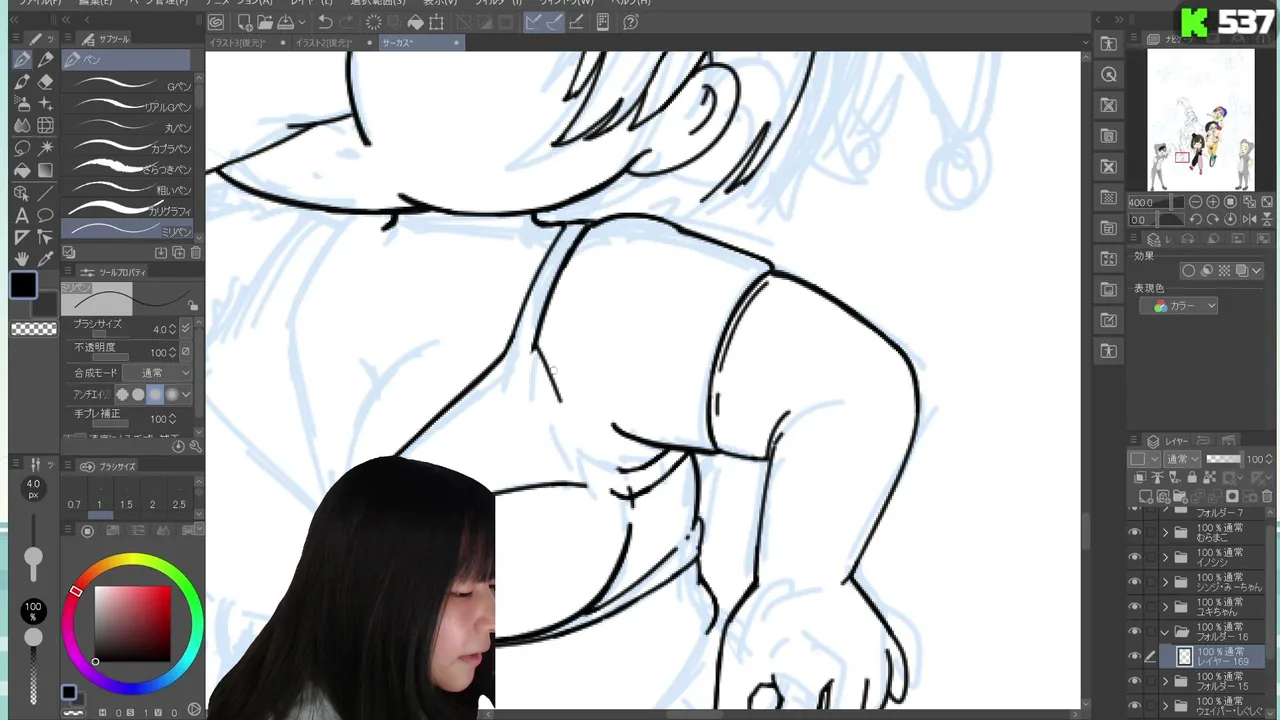Hide the むらまこ folder layer

(x=1134, y=533)
